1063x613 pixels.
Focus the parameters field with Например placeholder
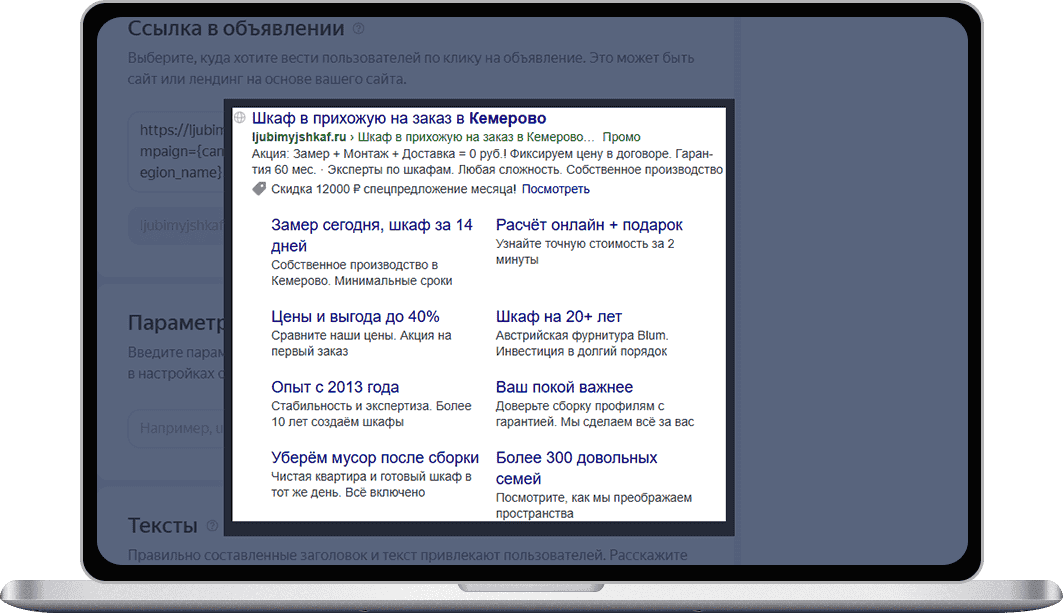point(176,428)
